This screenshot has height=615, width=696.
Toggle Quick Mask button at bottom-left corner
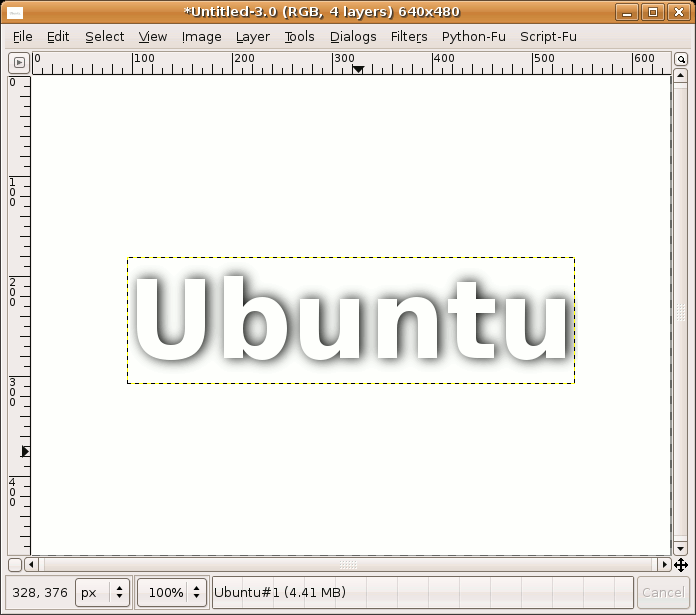[15, 565]
